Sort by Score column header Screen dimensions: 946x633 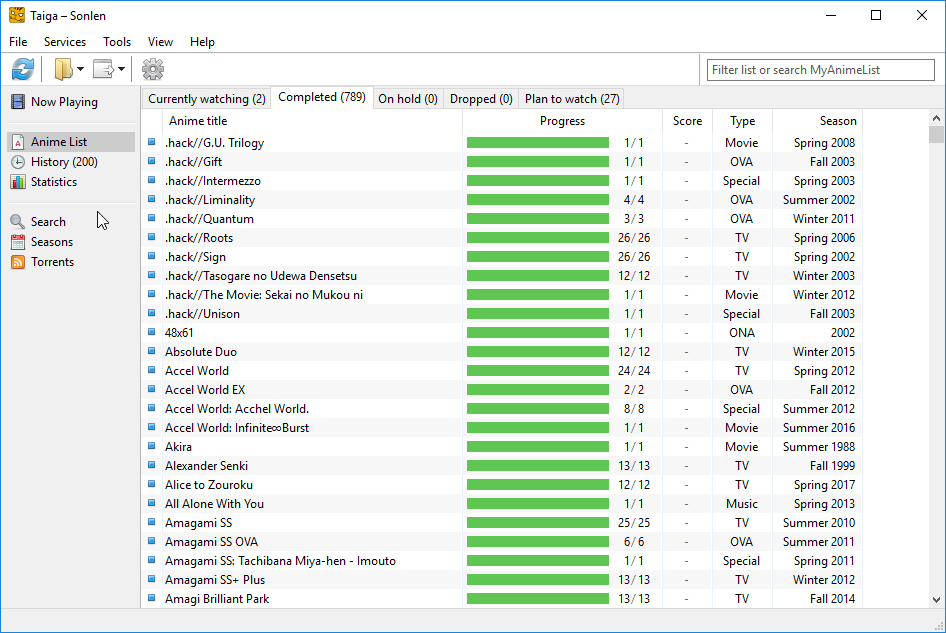tap(687, 121)
